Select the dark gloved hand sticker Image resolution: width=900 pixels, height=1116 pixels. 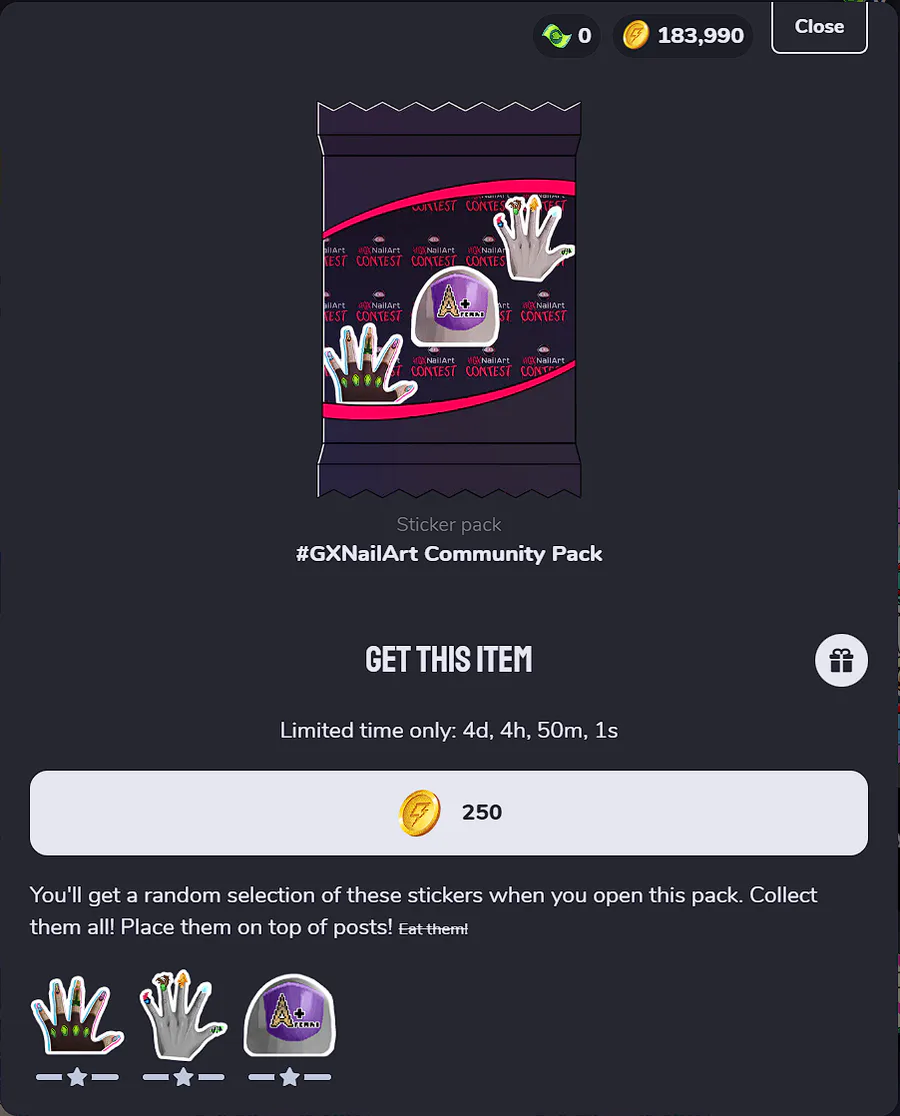[x=77, y=1015]
